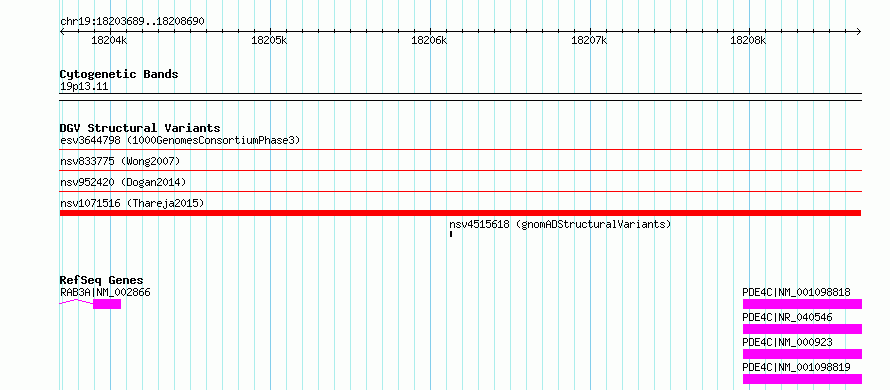The height and width of the screenshot is (390, 890).
Task: Click the RefSeq Genes track heading
Action: pyautogui.click(x=102, y=280)
